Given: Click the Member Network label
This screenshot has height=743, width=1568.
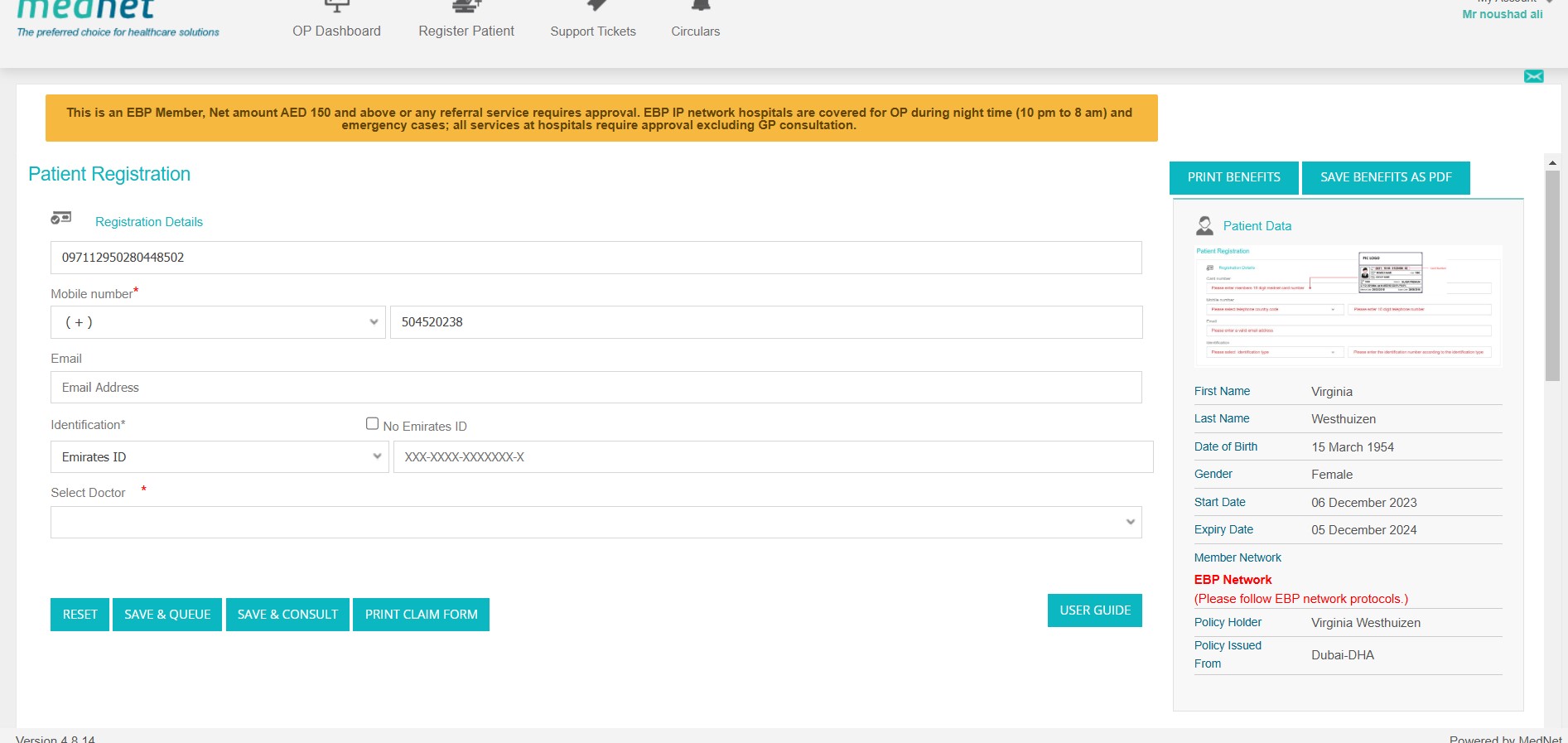Looking at the screenshot, I should pos(1238,557).
